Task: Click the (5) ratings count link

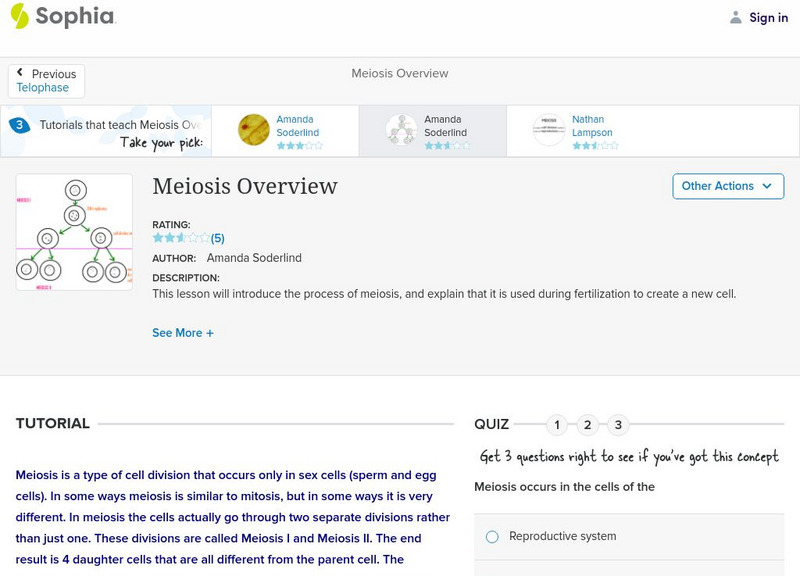Action: tap(218, 238)
